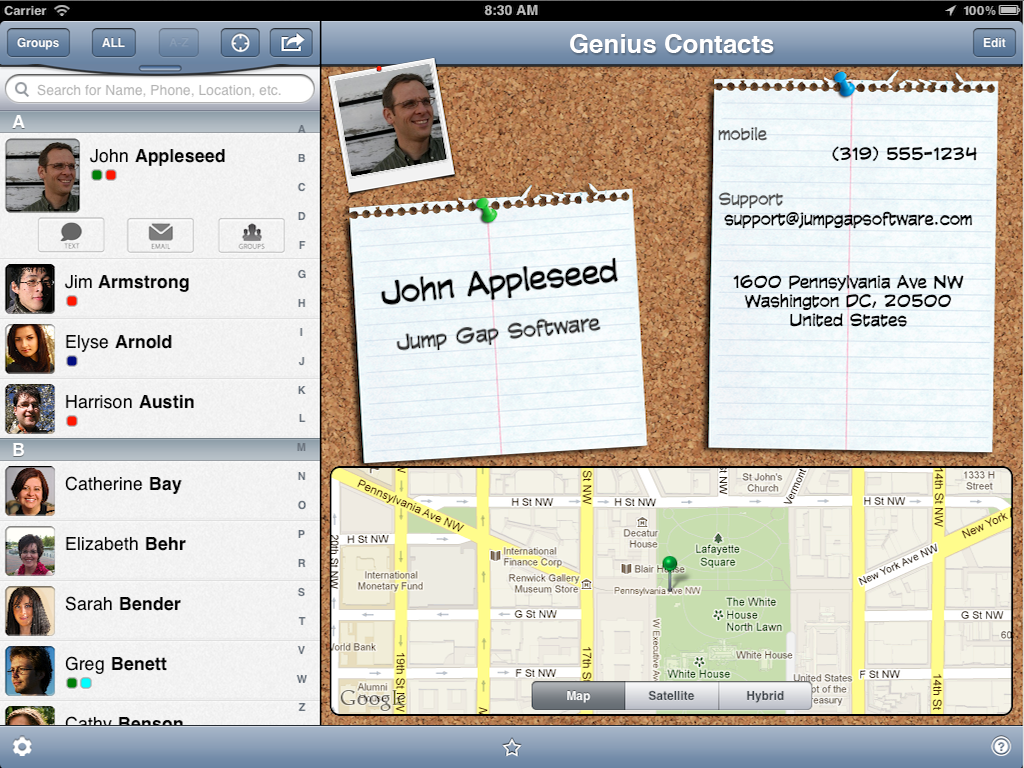
Task: Jump to letter G in index
Action: [302, 274]
